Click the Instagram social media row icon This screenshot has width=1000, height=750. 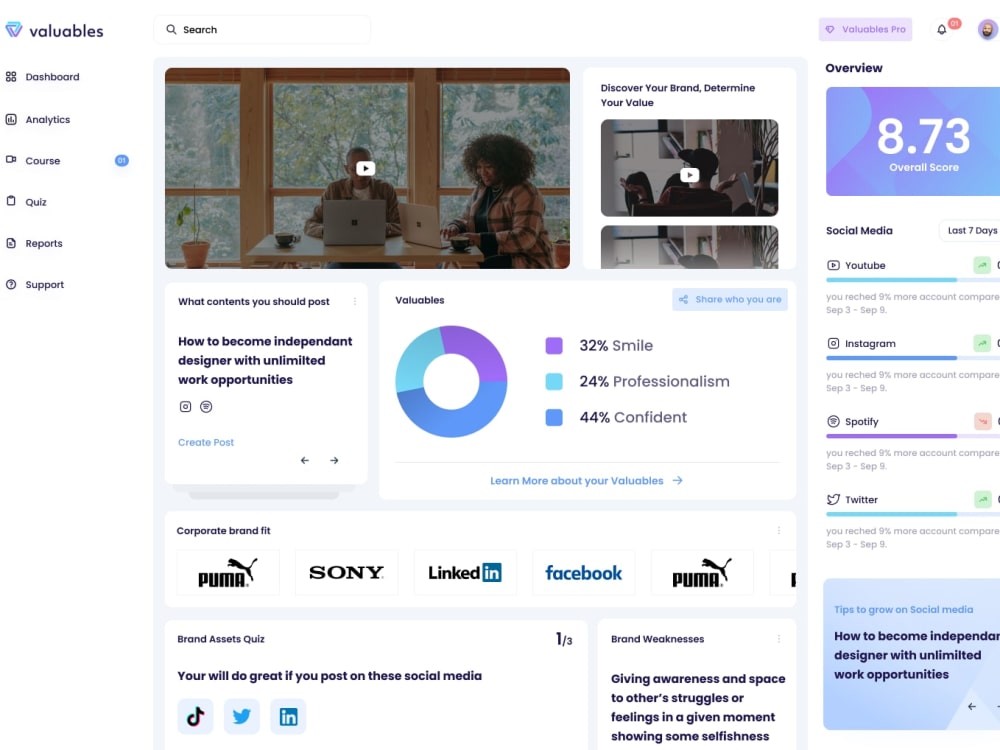pyautogui.click(x=833, y=343)
